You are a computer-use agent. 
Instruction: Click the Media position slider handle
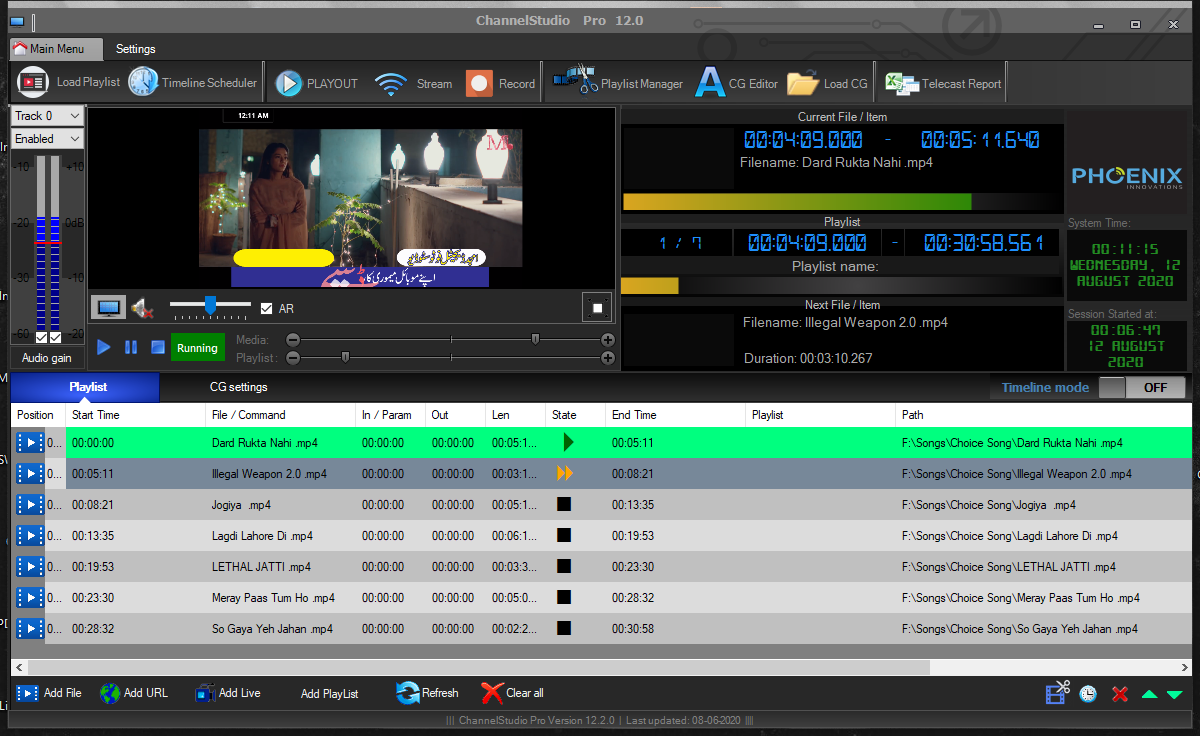pos(536,340)
